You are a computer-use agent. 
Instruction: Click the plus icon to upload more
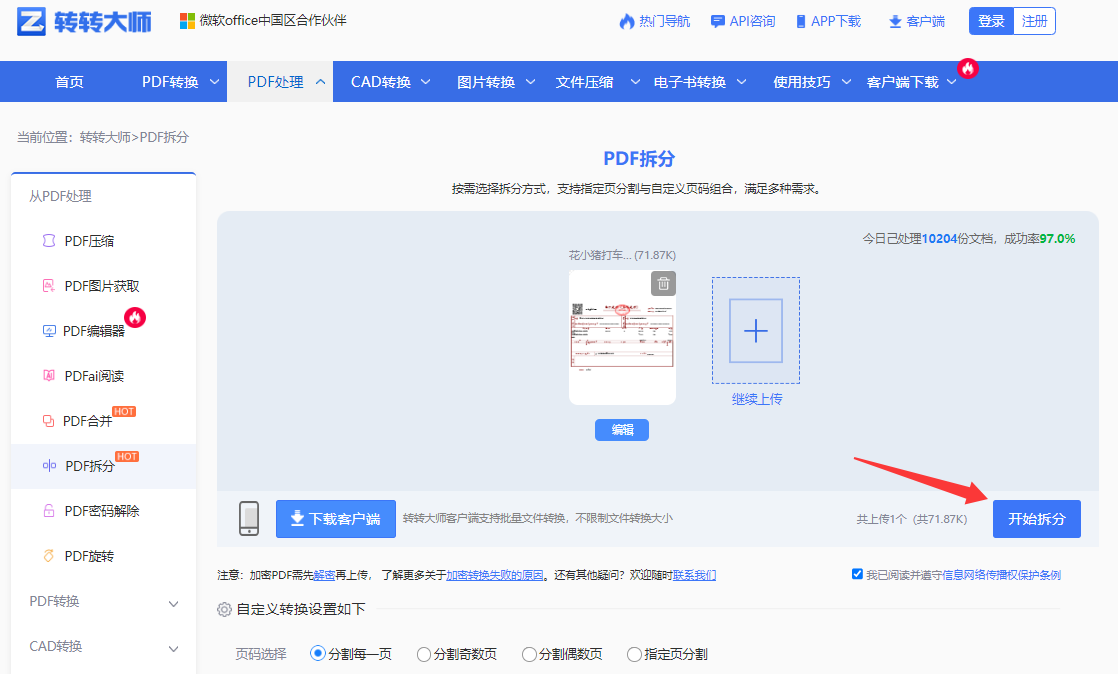756,331
